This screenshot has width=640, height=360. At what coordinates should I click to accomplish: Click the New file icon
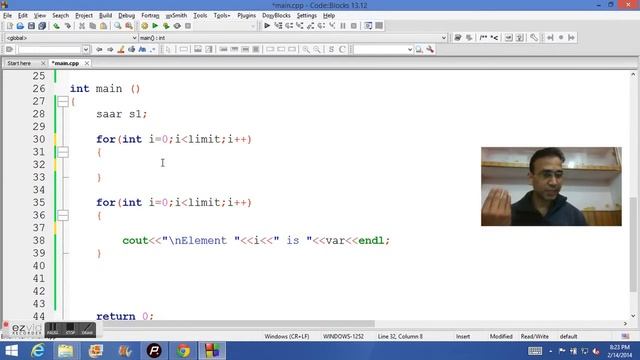[10, 26]
